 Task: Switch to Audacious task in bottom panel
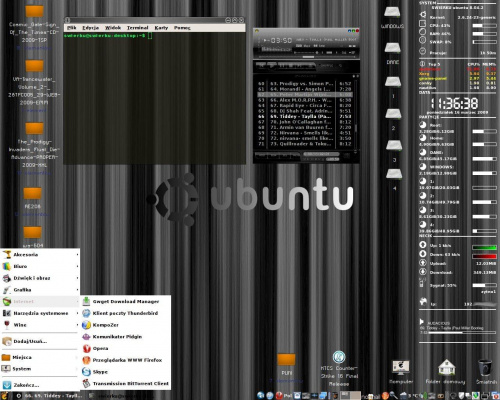click(50, 396)
